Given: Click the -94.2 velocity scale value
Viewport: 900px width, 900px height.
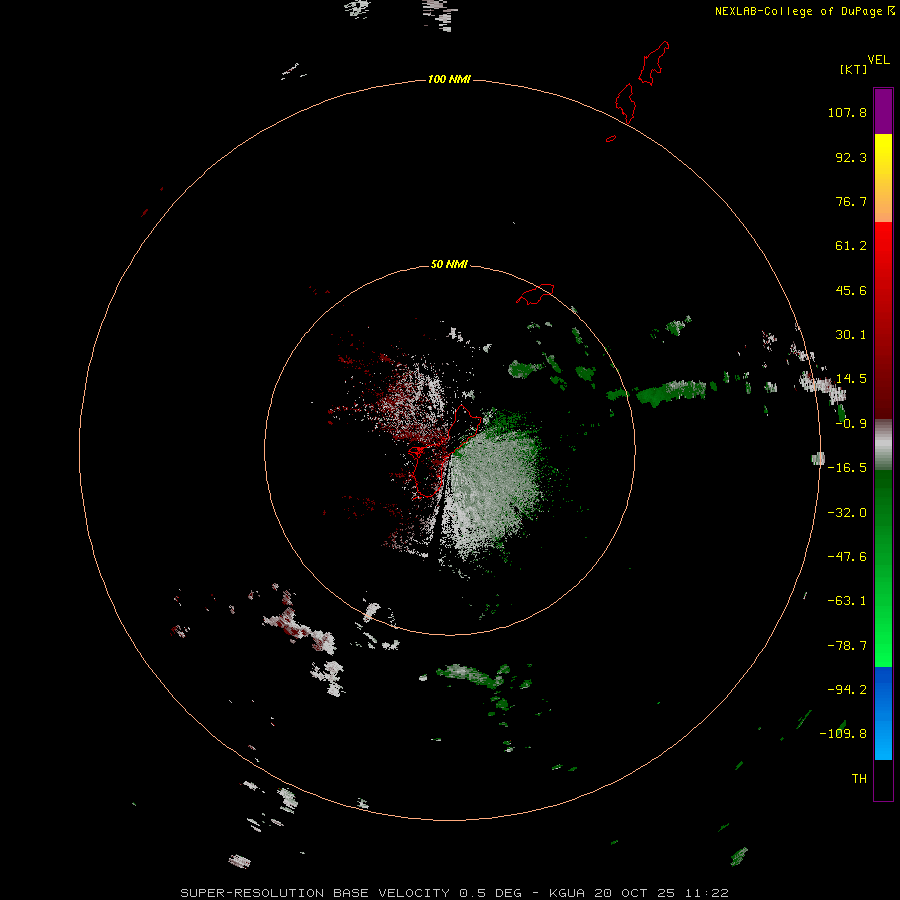Looking at the screenshot, I should pos(847,690).
